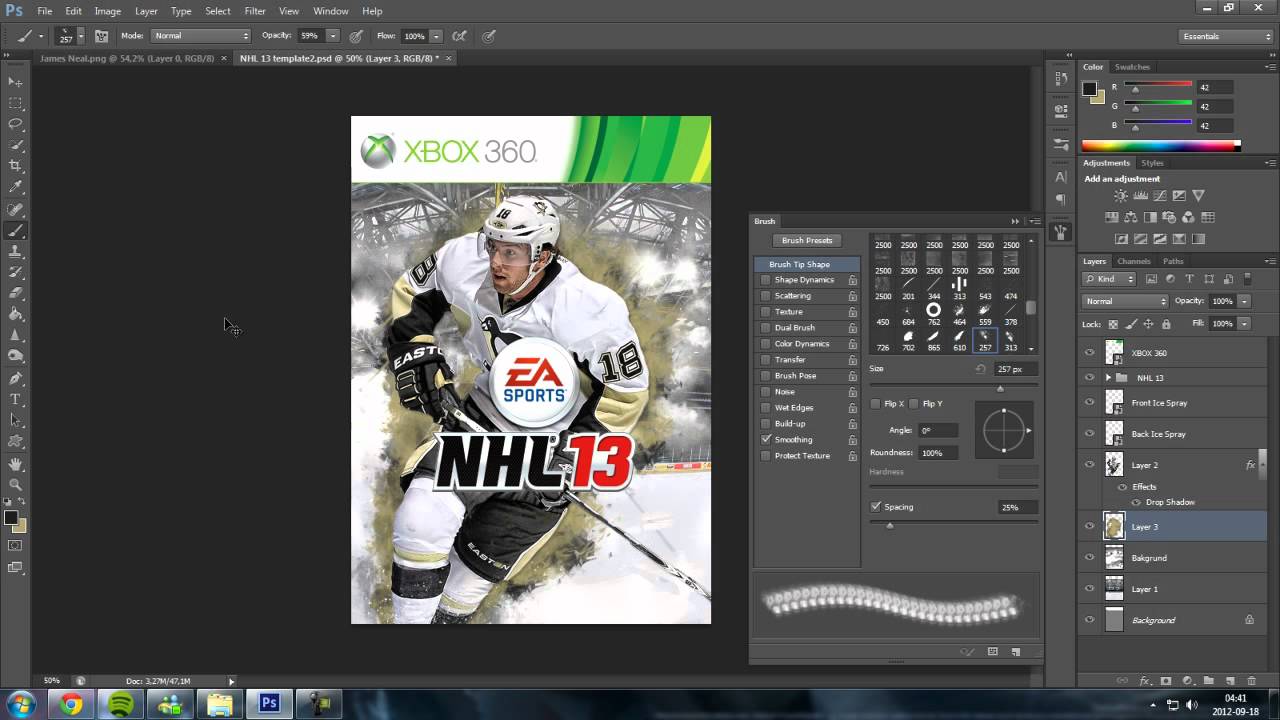Open the Filter menu
The height and width of the screenshot is (720, 1280).
[255, 11]
